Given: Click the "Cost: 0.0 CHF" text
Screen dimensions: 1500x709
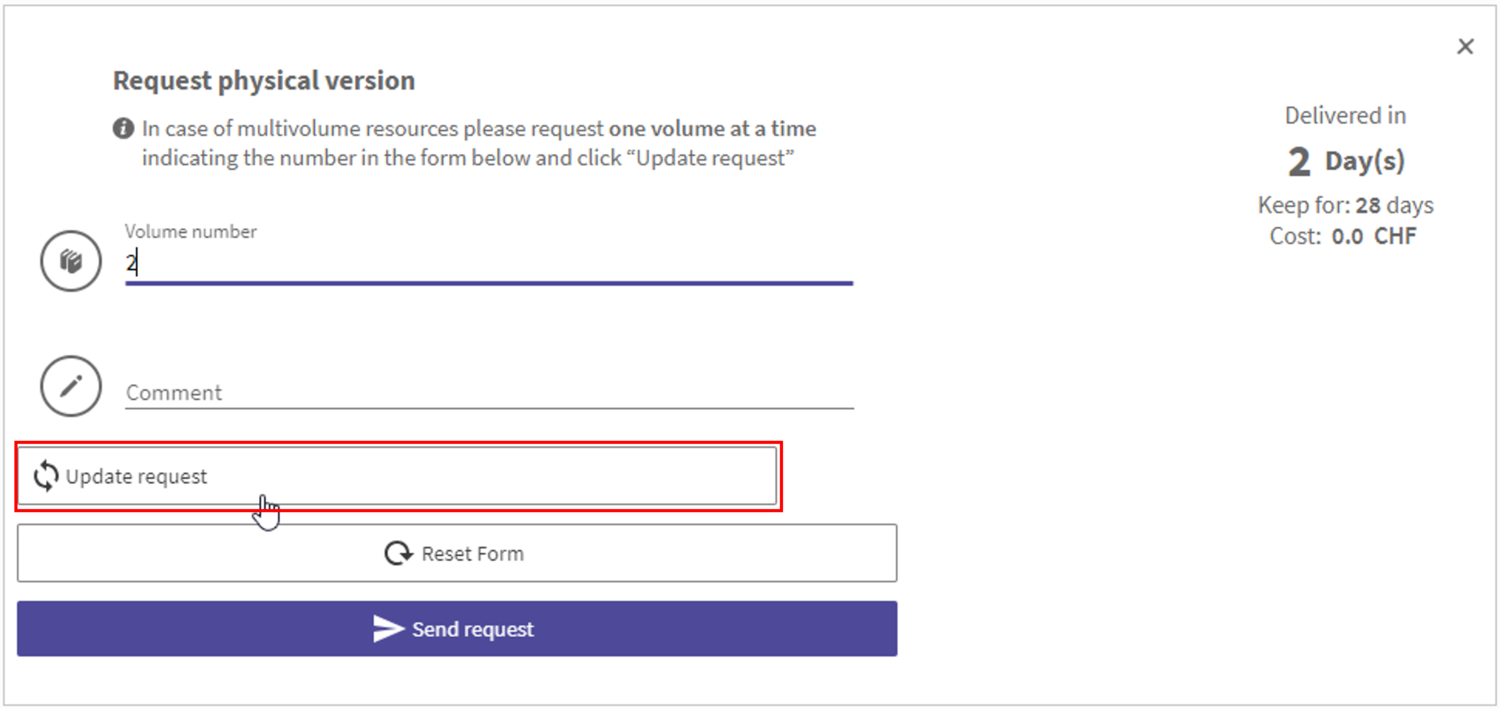Looking at the screenshot, I should tap(1345, 236).
